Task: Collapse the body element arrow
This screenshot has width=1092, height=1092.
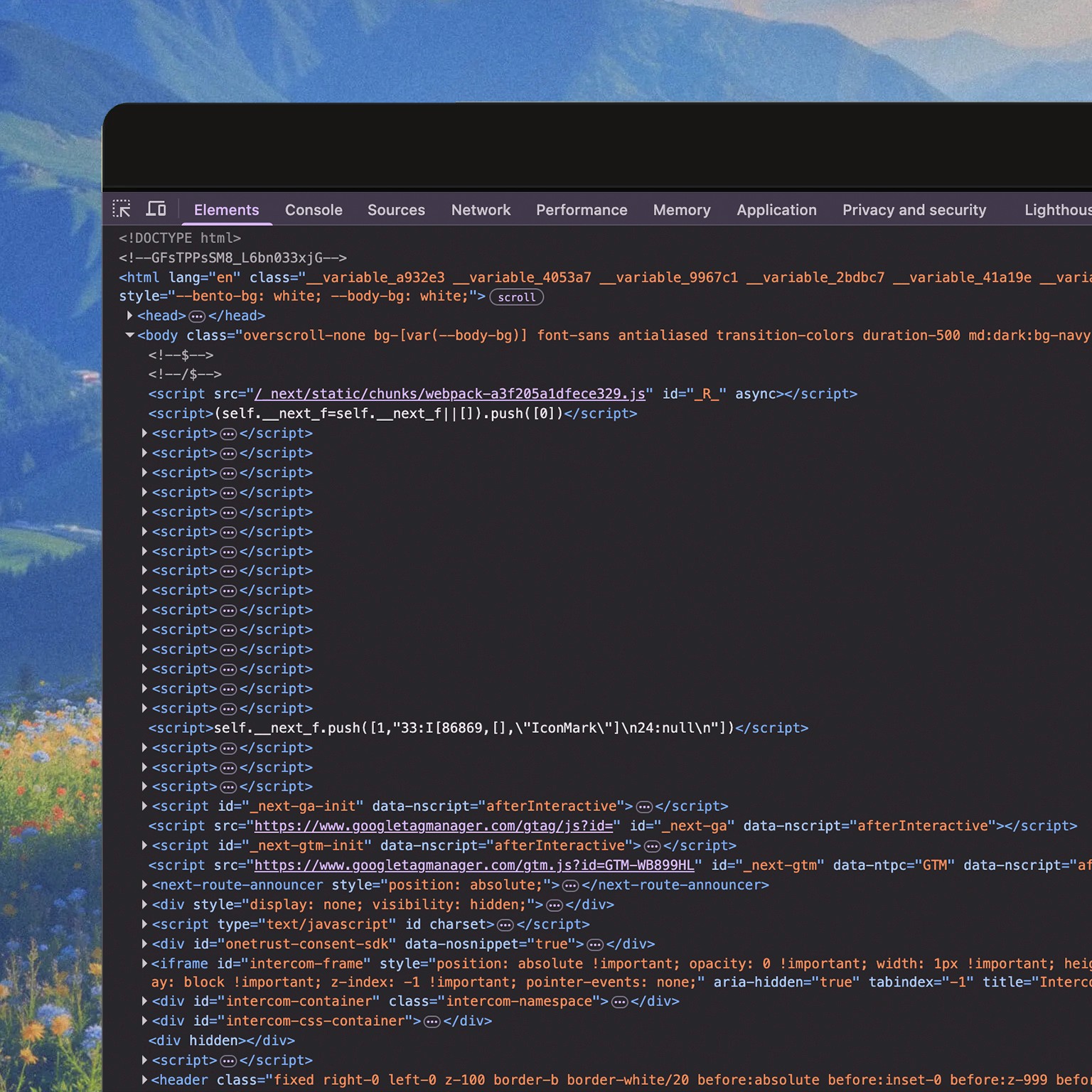Action: click(129, 335)
